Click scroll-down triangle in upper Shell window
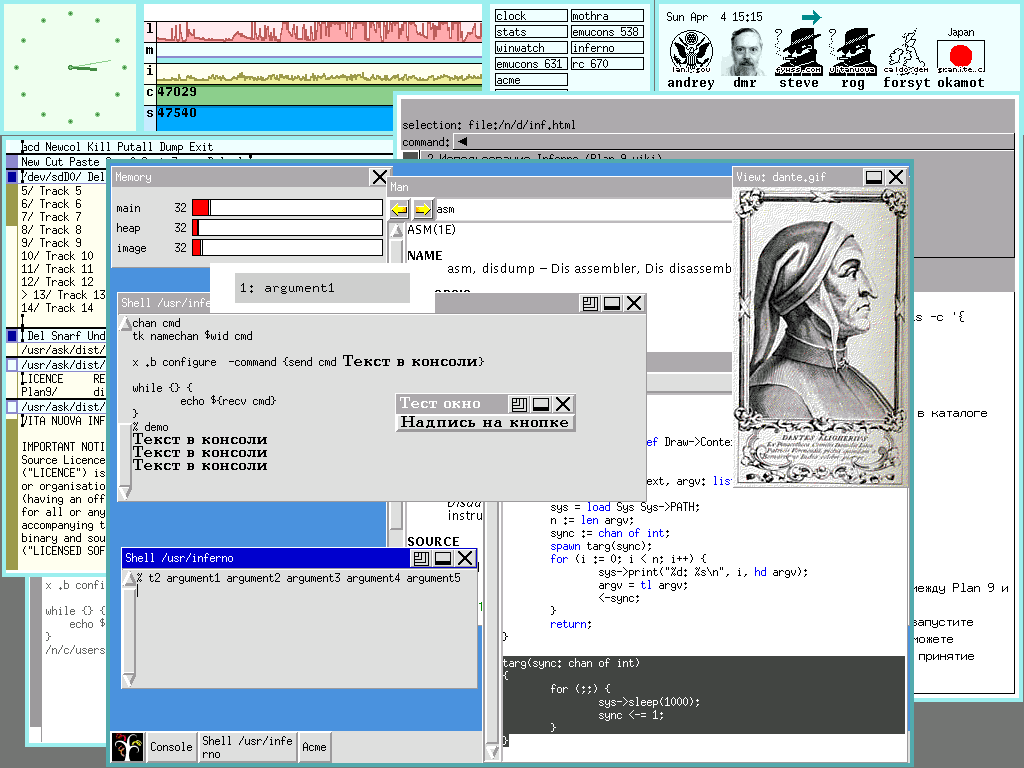 coord(124,492)
